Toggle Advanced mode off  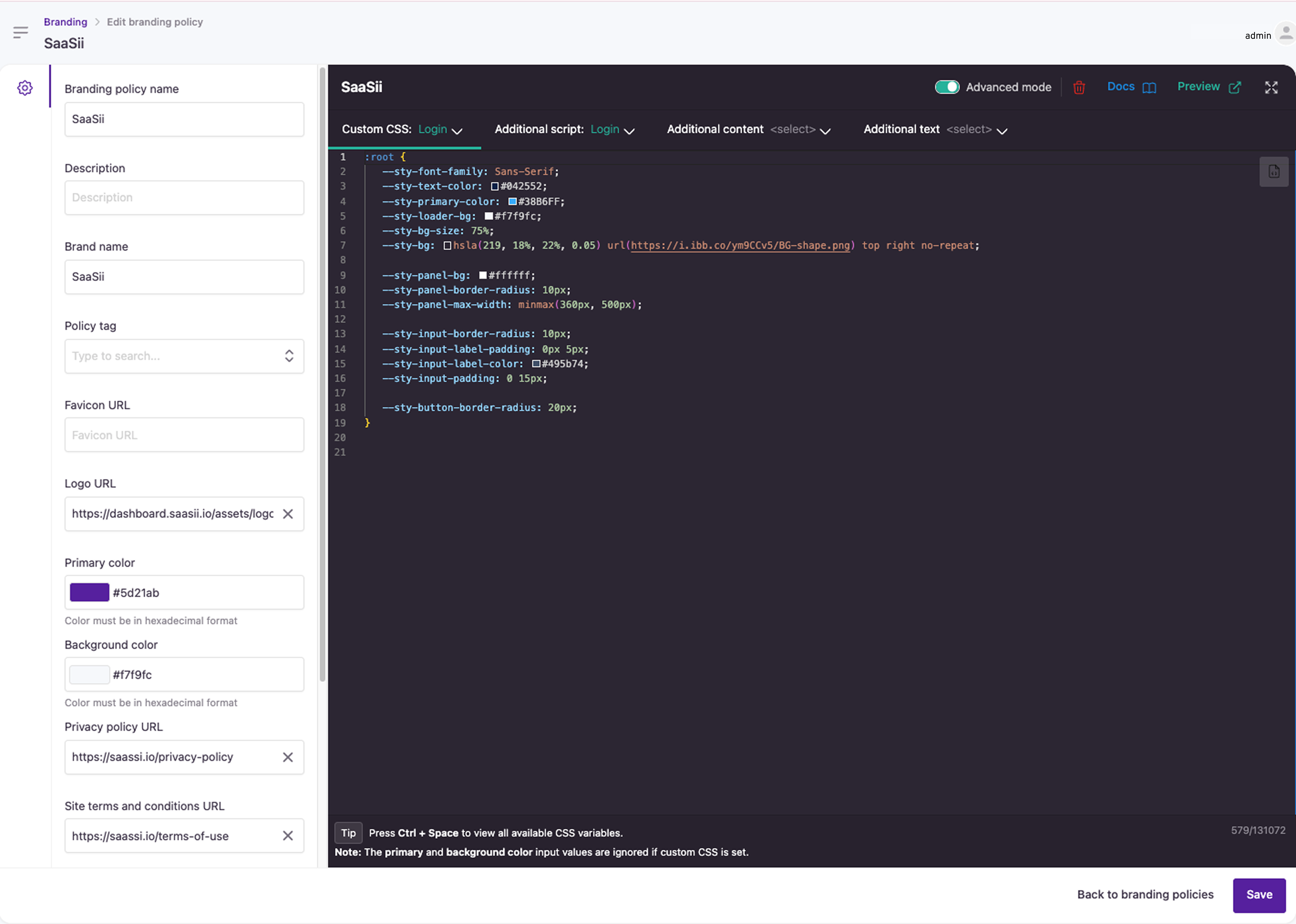(x=947, y=87)
